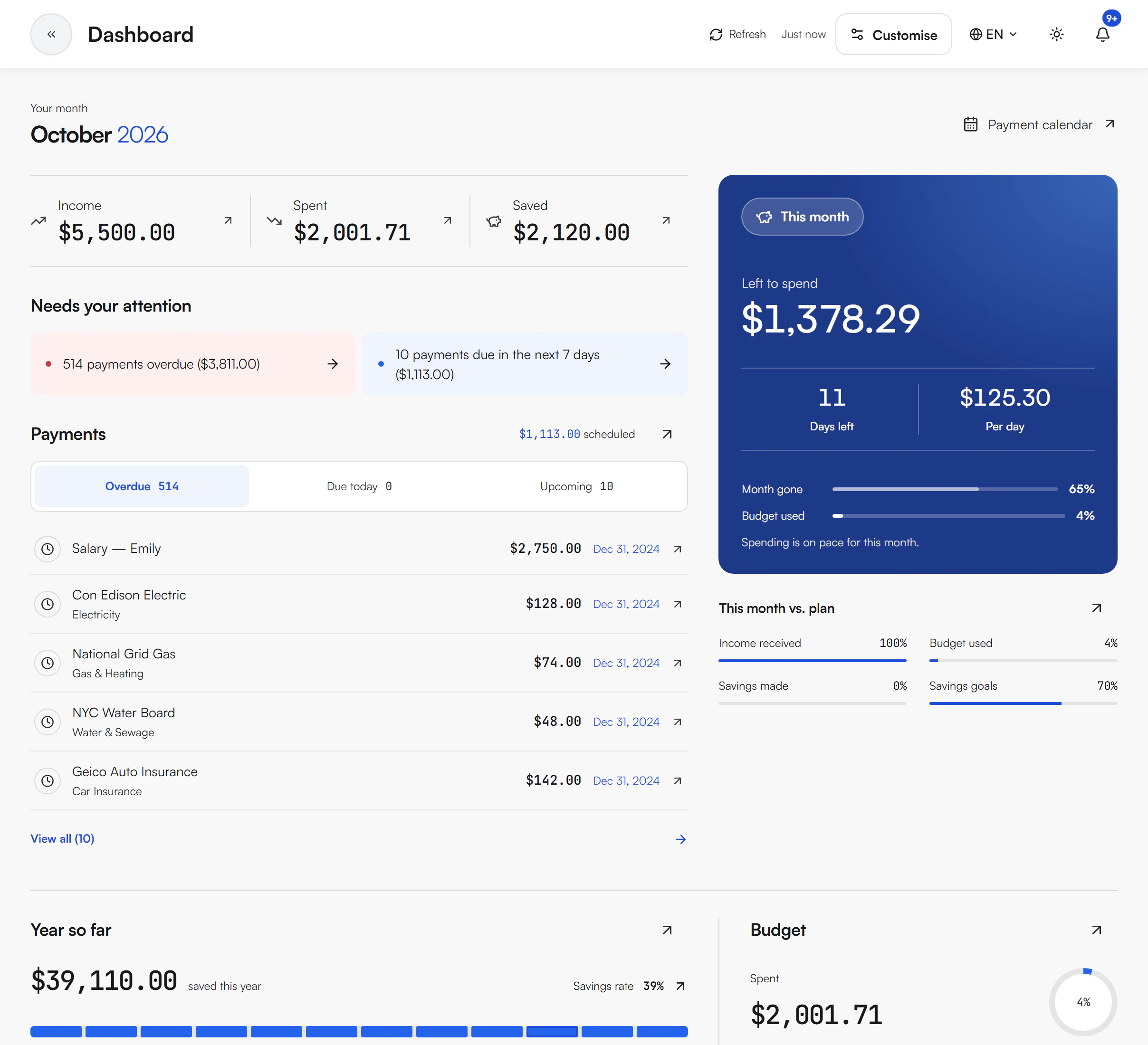Click Con Edison Electric Dec 31, 2024 date
This screenshot has width=1148, height=1045.
626,604
